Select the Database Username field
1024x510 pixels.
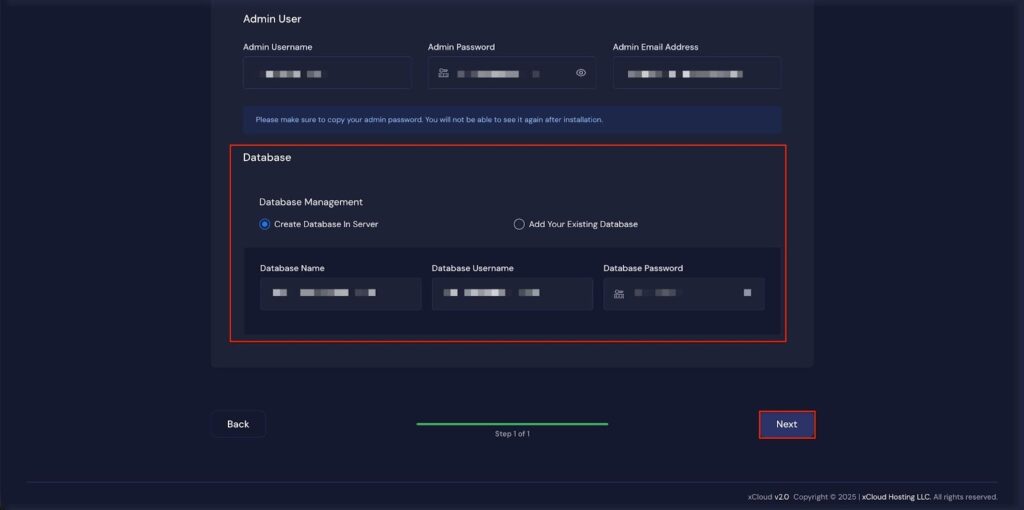(512, 294)
